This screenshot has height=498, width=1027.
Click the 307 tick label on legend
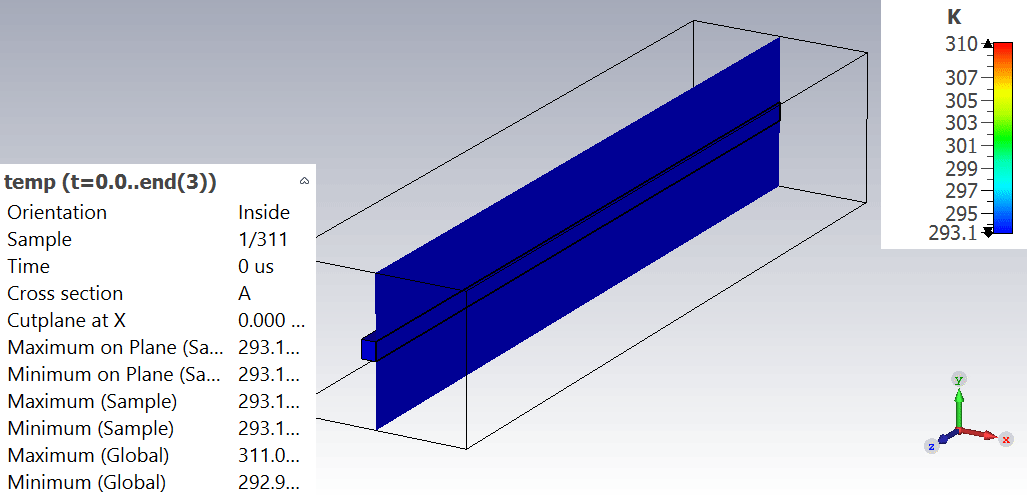point(961,78)
